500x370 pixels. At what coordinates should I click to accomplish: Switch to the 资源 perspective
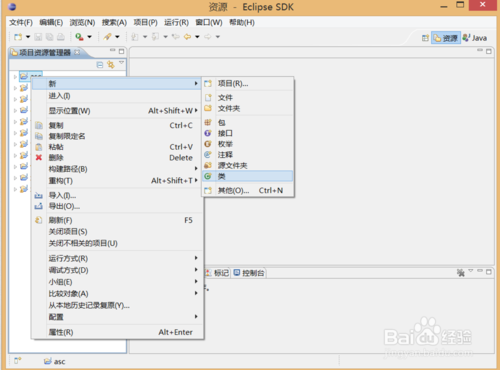tap(446, 38)
